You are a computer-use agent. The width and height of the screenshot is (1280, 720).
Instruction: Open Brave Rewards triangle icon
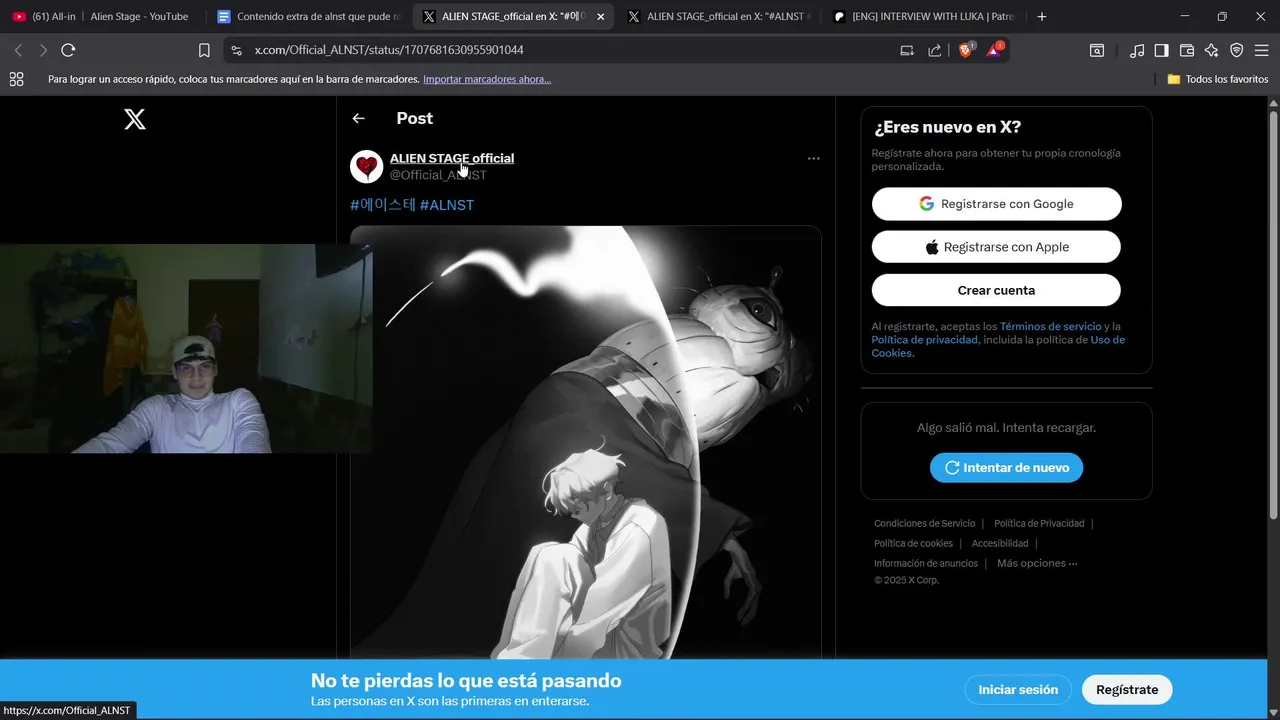(x=995, y=49)
